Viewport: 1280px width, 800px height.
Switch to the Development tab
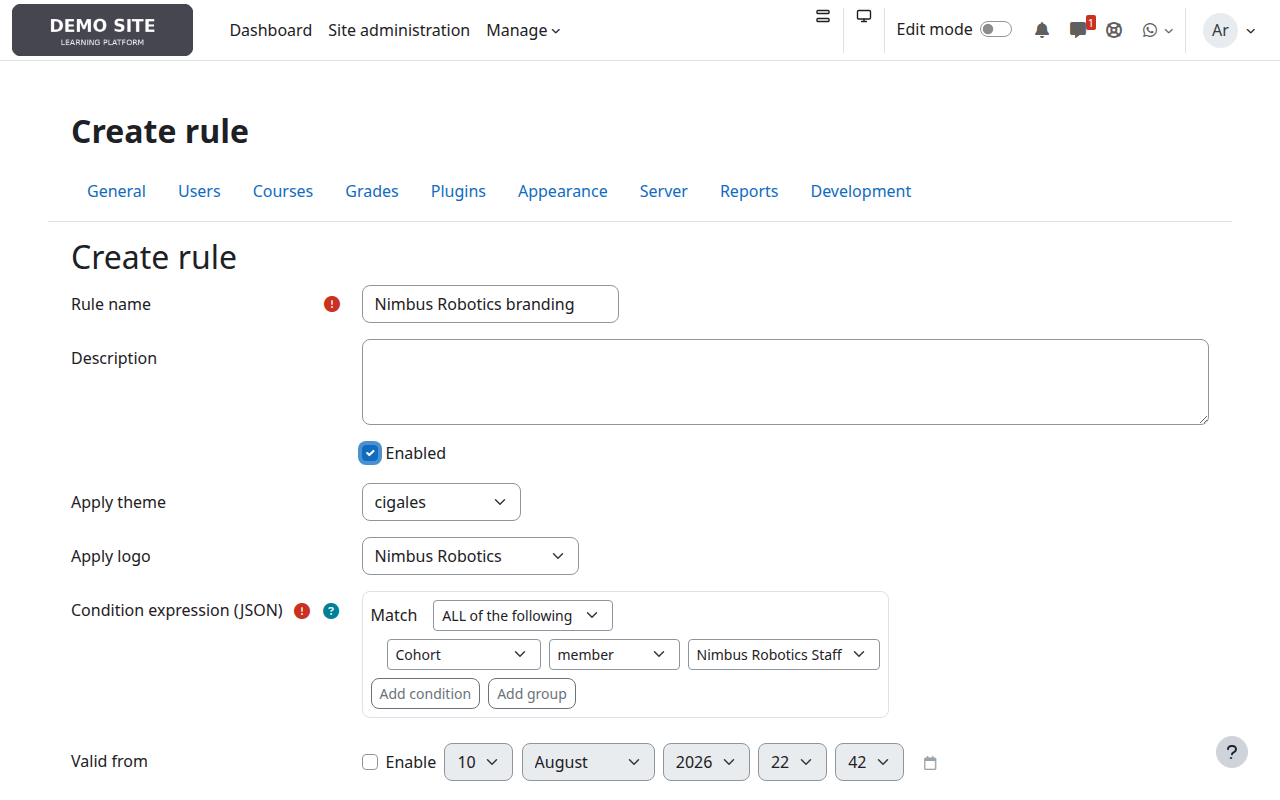[861, 191]
